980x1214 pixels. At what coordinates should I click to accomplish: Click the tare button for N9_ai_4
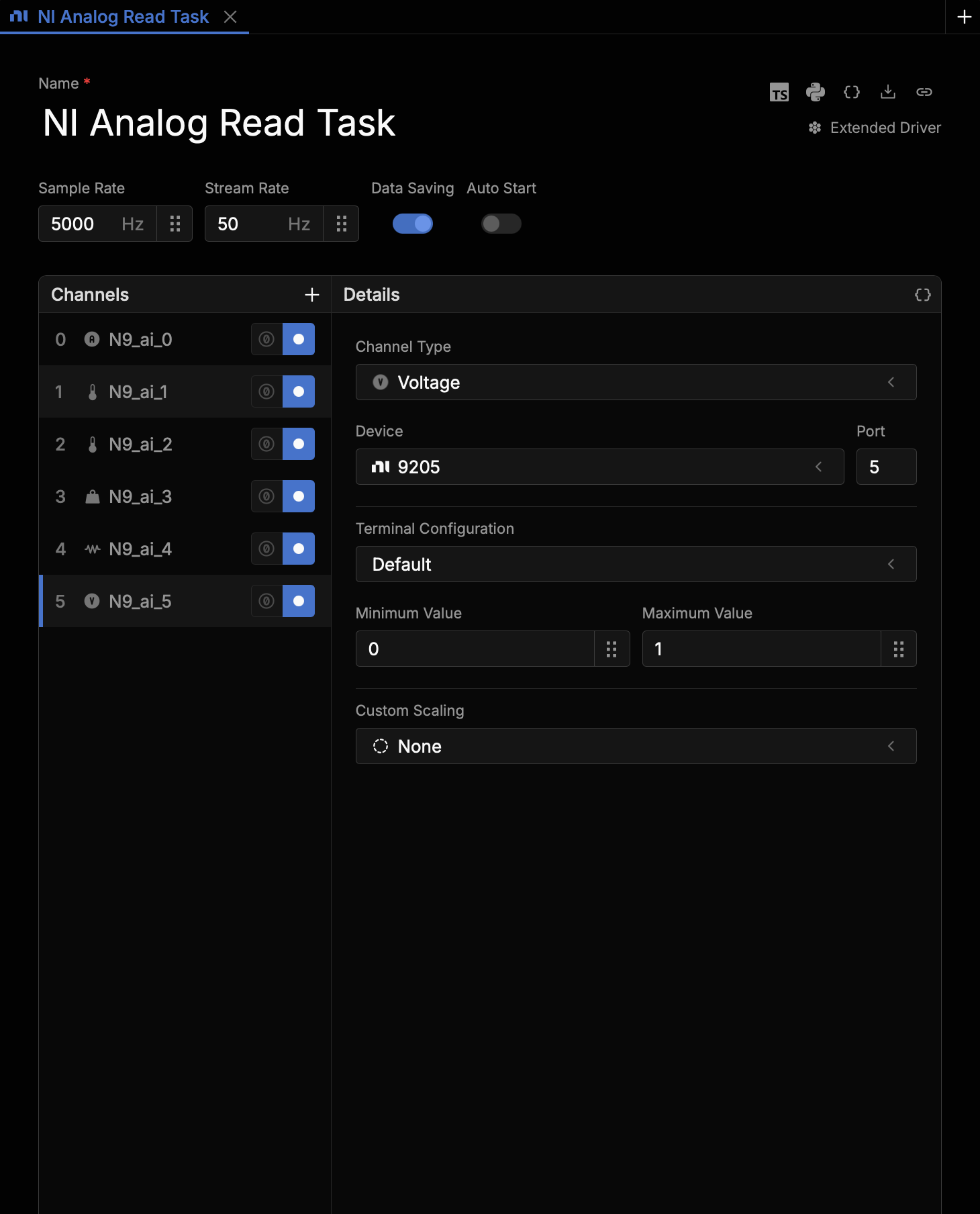click(x=267, y=549)
